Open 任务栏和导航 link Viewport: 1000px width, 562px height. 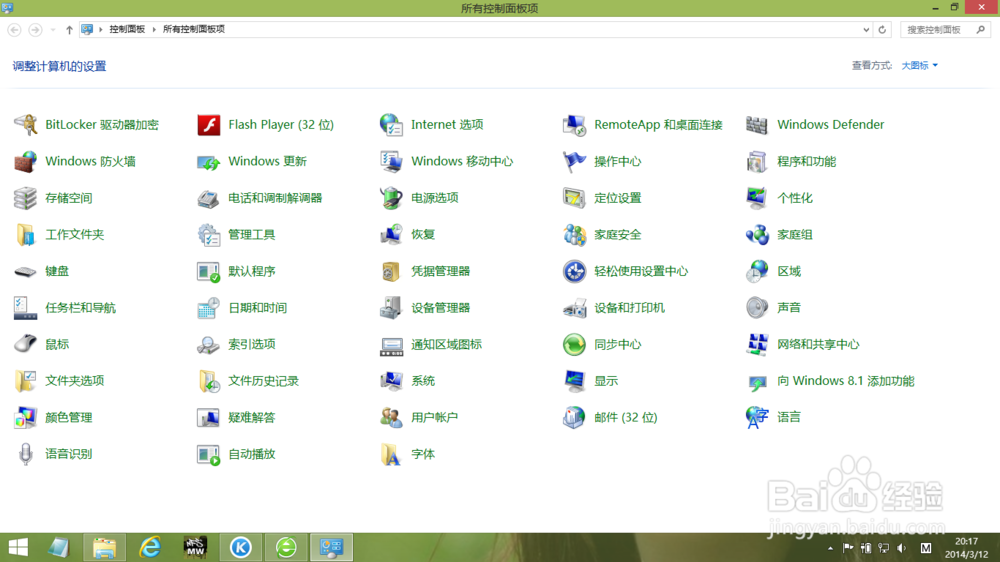(x=80, y=307)
